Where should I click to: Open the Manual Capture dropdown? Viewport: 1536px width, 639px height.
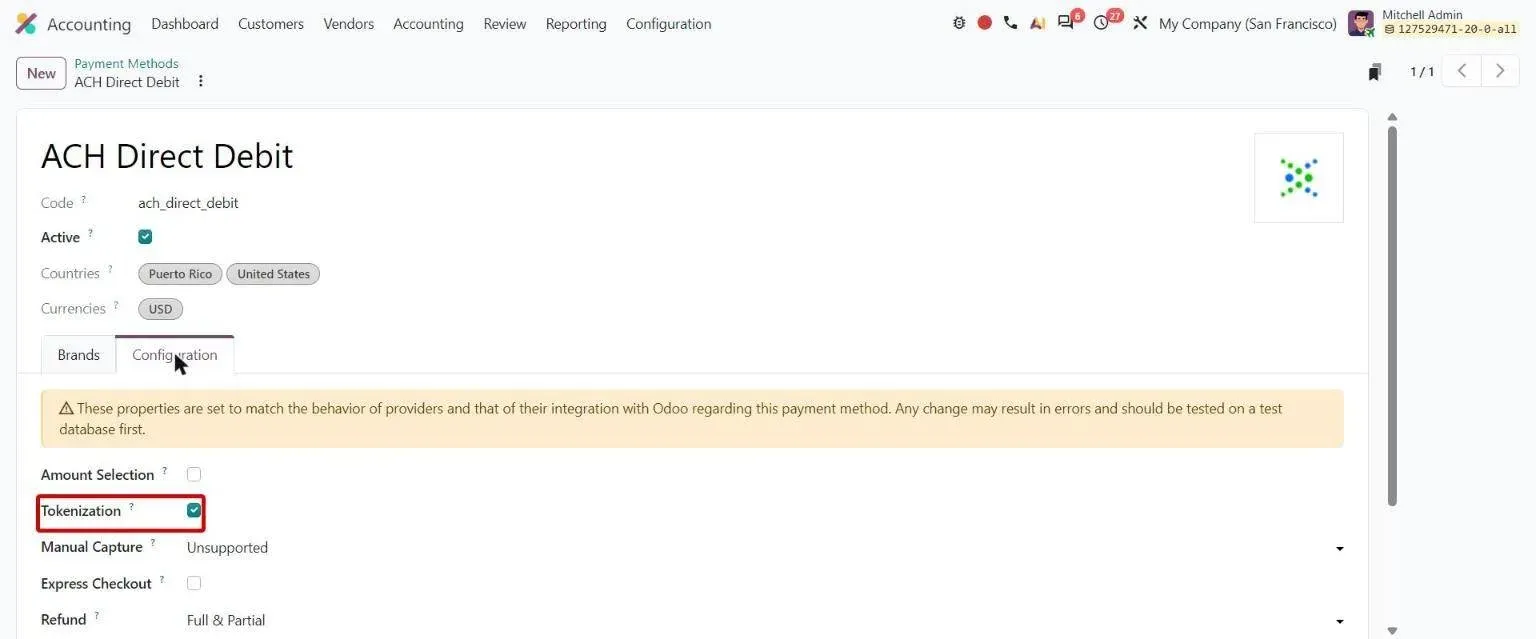click(x=765, y=548)
